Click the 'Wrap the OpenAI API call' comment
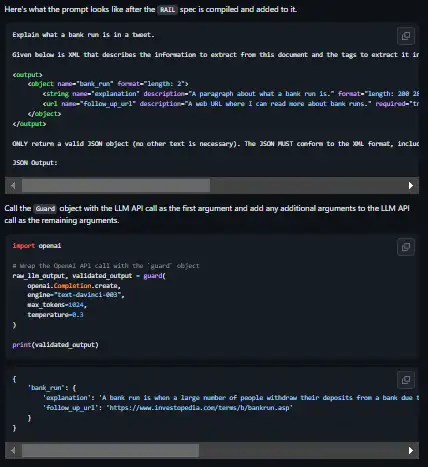 106,266
